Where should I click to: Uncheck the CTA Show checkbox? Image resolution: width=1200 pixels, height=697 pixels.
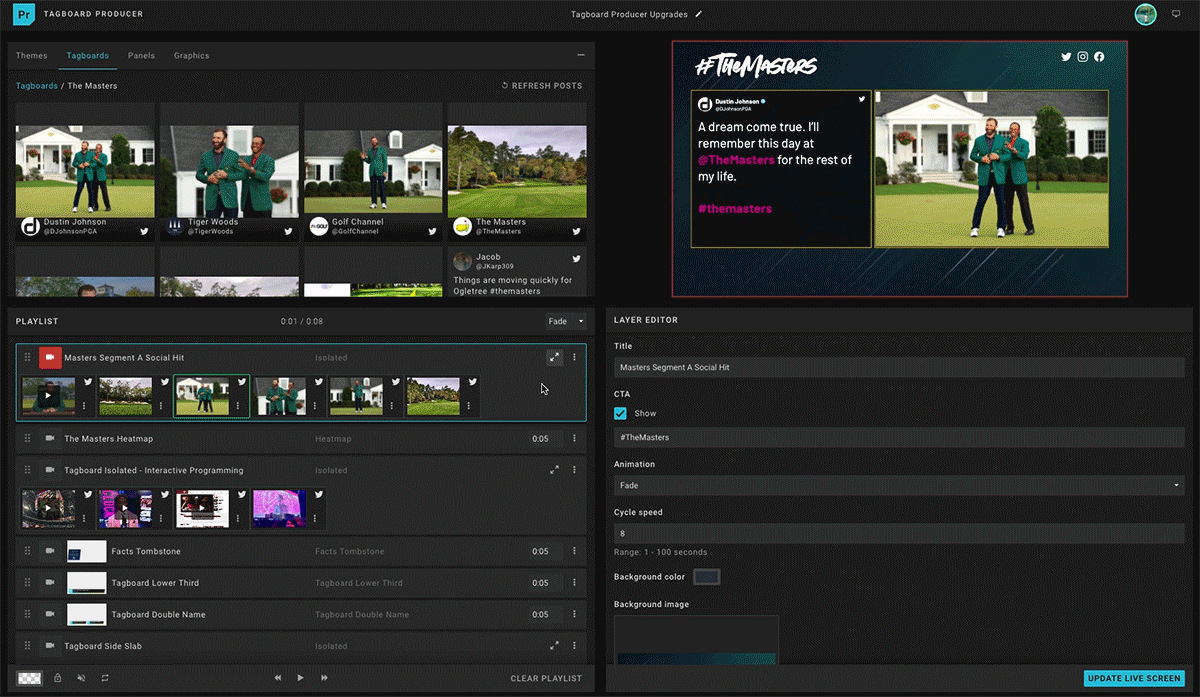tap(621, 413)
